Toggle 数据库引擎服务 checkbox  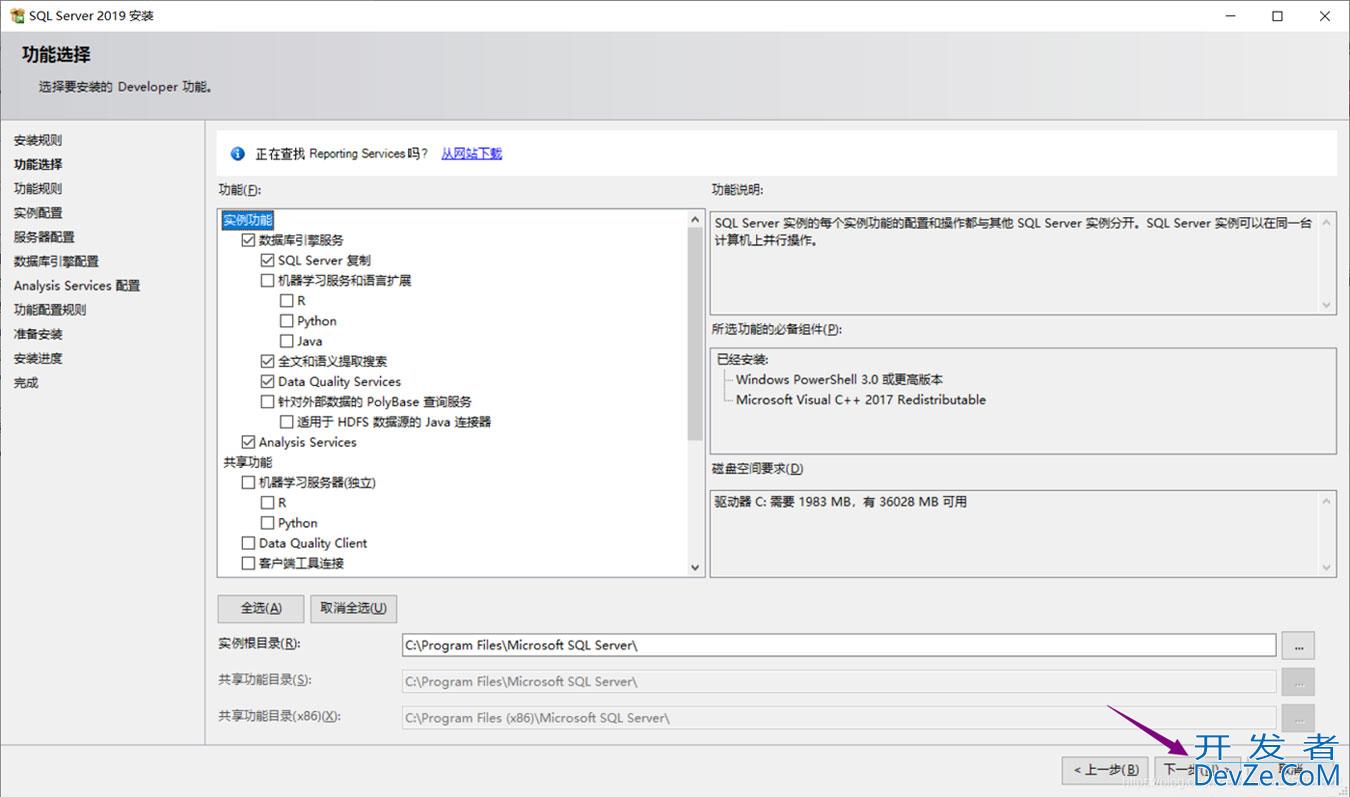tap(248, 240)
